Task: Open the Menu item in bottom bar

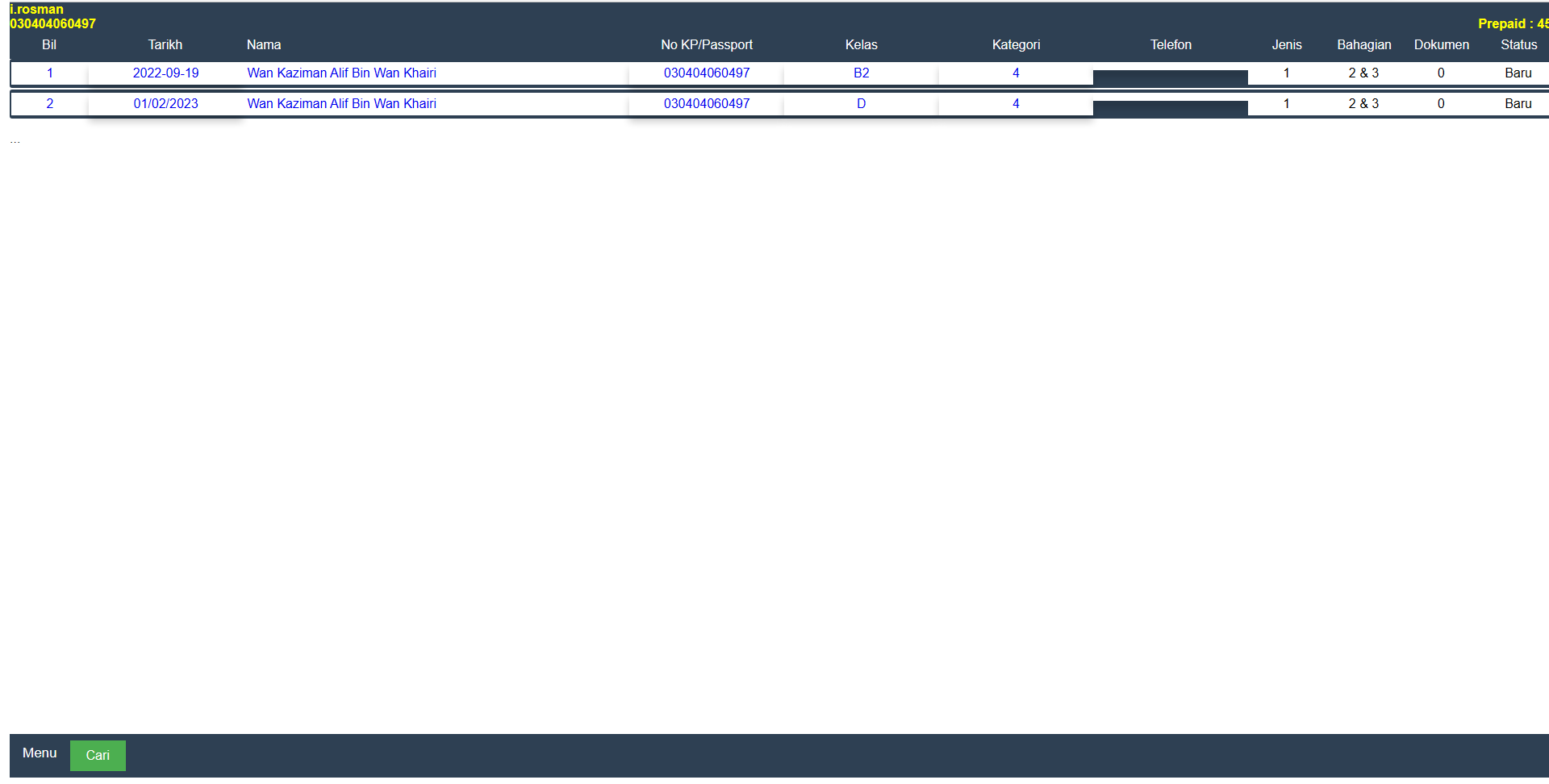Action: pos(40,753)
